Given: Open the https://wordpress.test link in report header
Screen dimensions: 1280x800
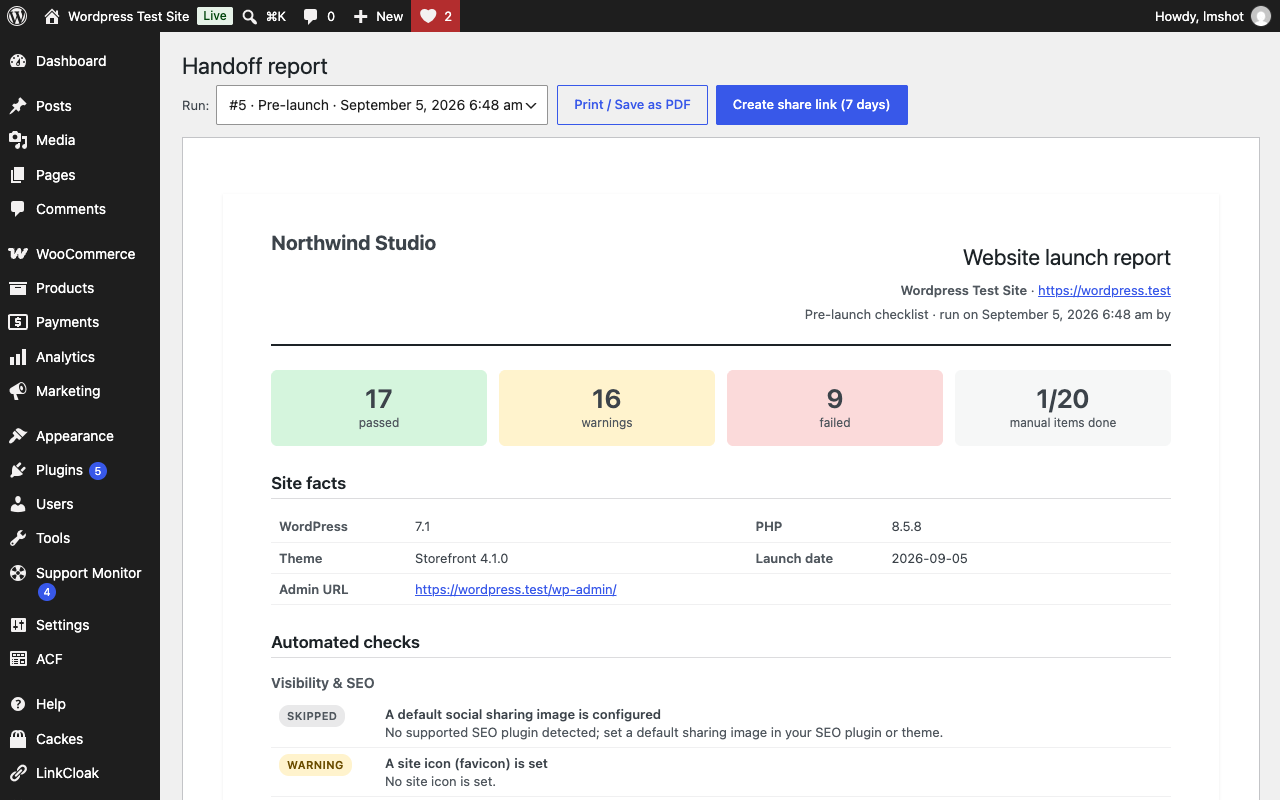Looking at the screenshot, I should click(1104, 291).
